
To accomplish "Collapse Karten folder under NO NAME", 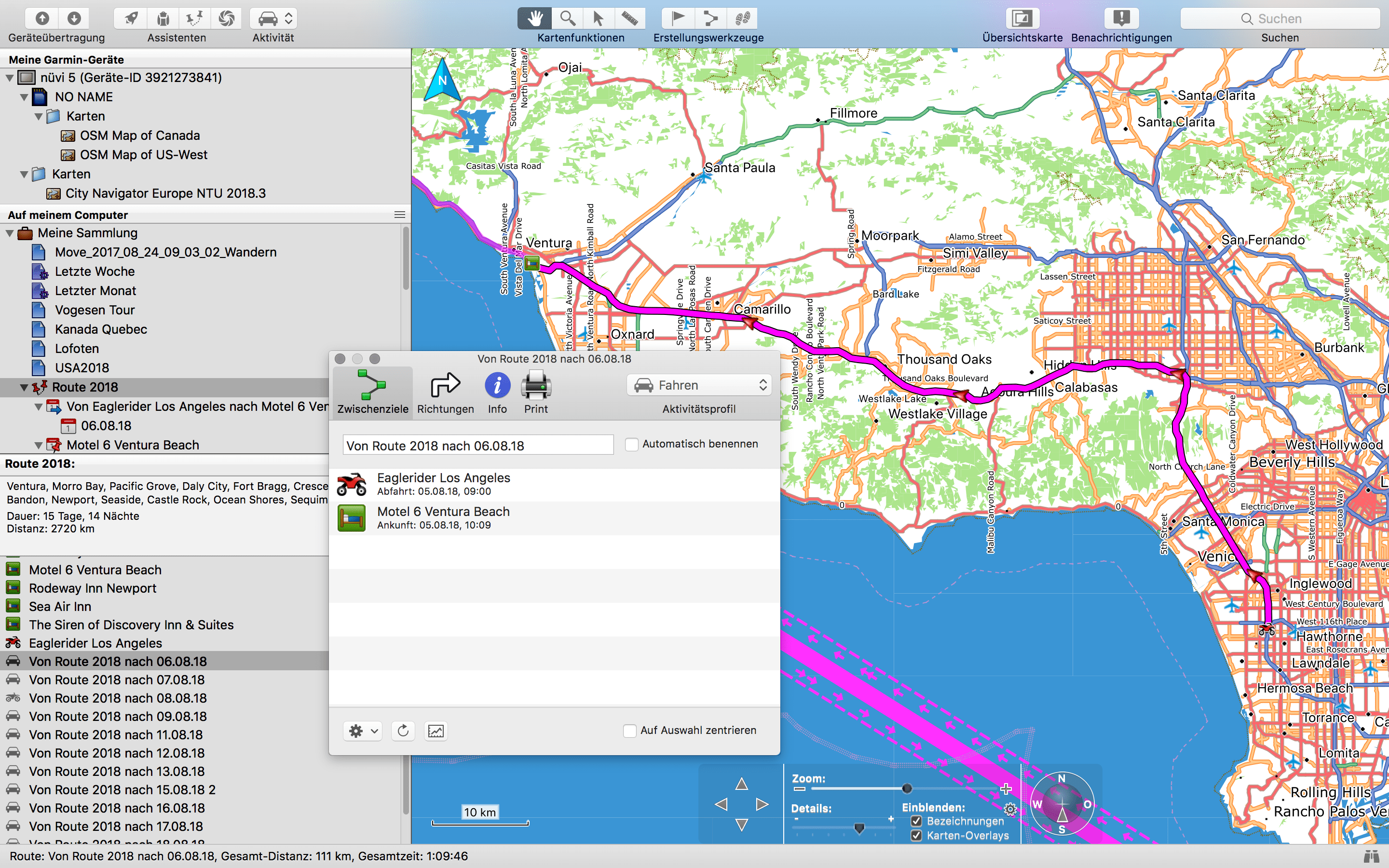I will tap(39, 117).
